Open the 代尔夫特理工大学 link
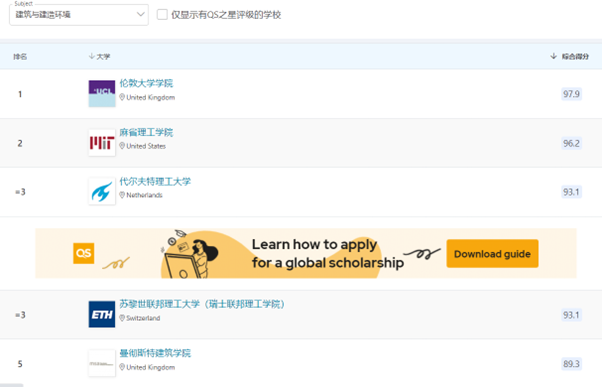Screen dimensions: 602x387 tap(155, 181)
